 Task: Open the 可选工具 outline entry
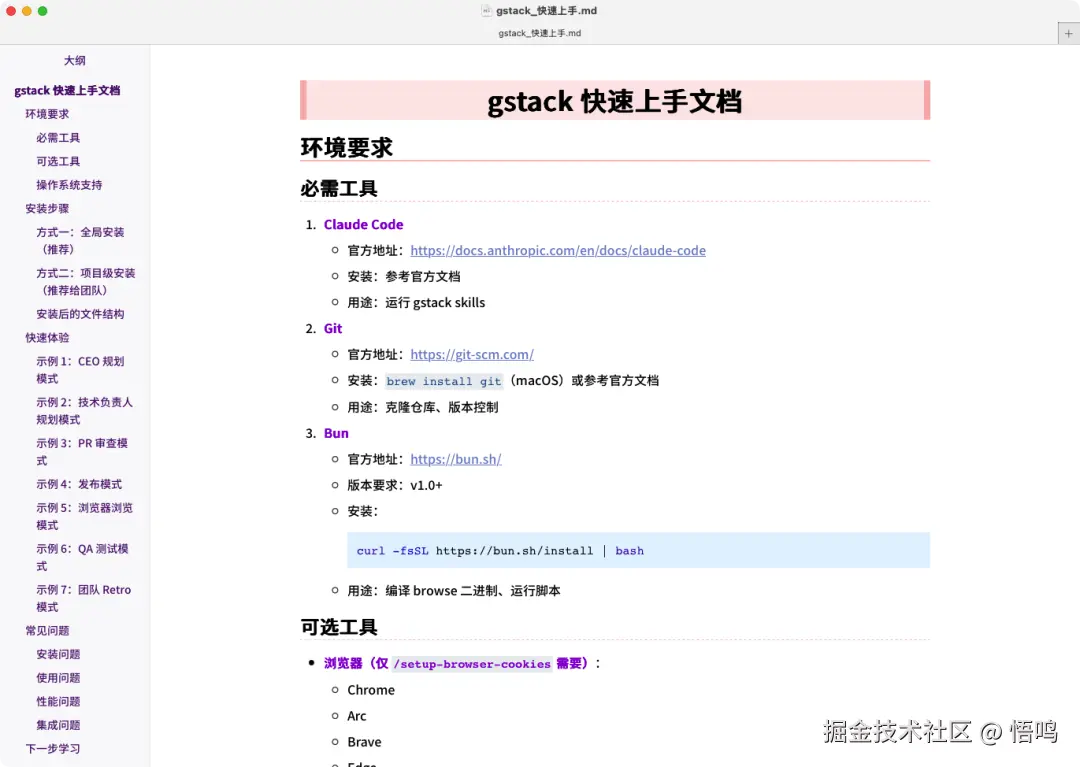click(58, 161)
